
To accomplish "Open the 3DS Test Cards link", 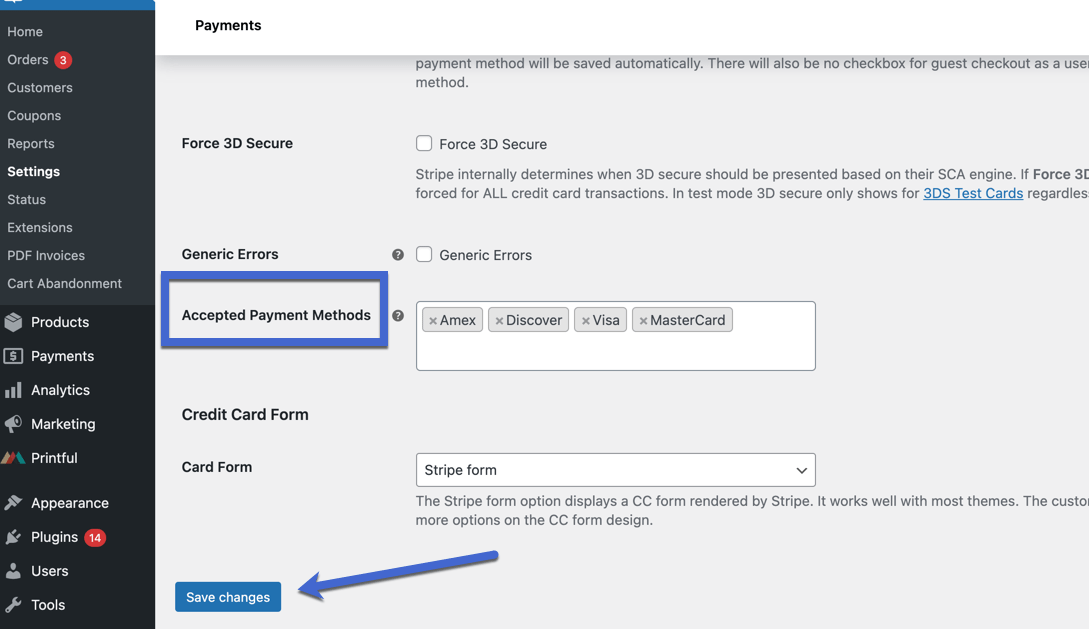I will point(973,193).
